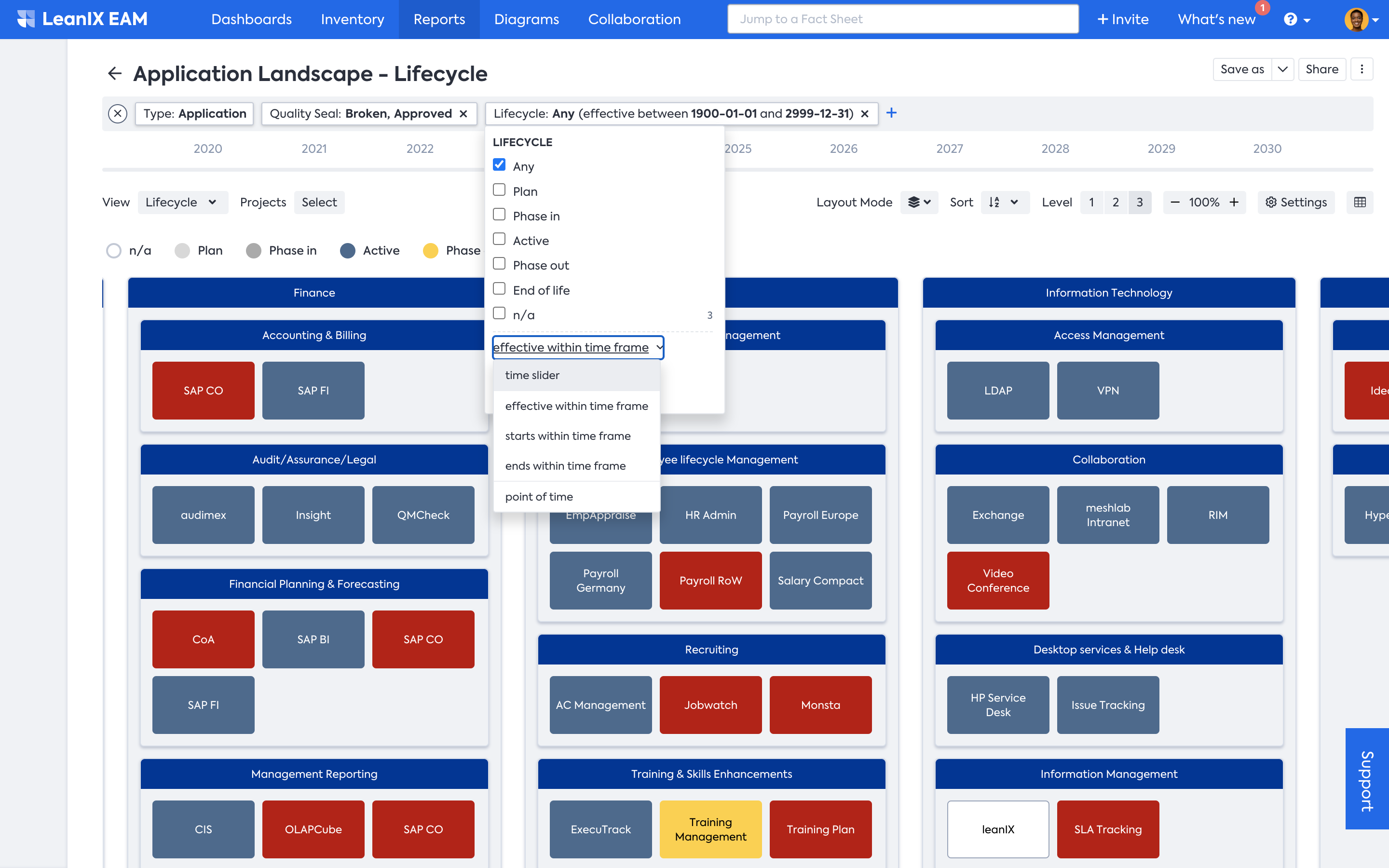The height and width of the screenshot is (868, 1389).
Task: Click the Active legend swatch
Action: pos(347,251)
